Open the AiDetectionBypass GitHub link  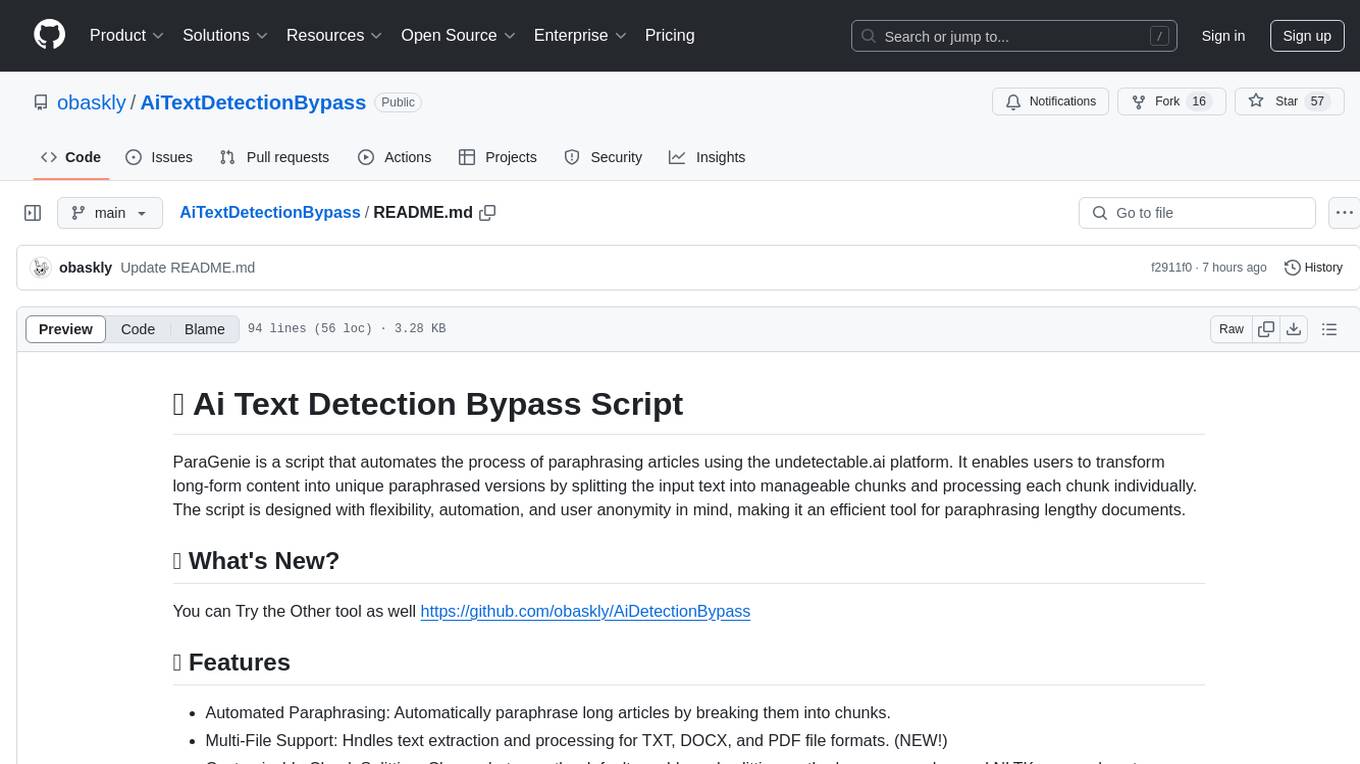point(585,611)
